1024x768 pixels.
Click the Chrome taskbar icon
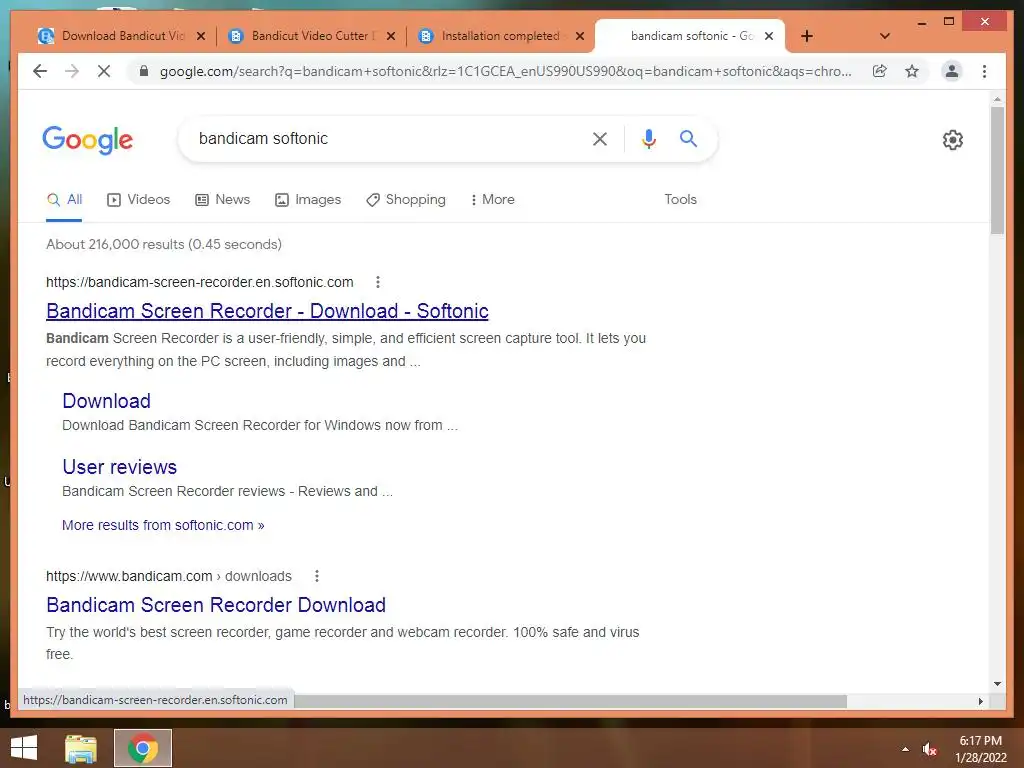coord(143,748)
